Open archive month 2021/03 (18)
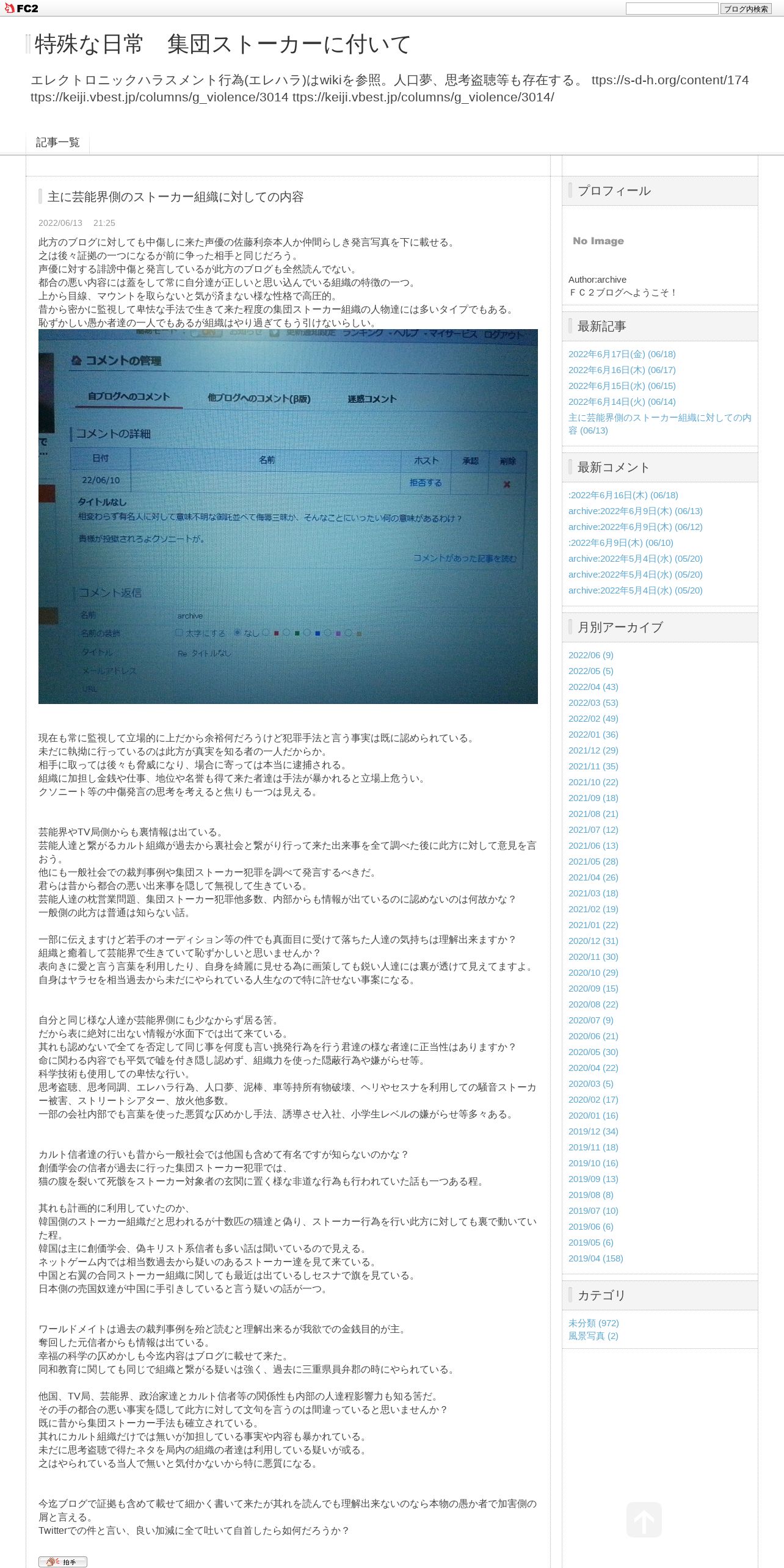This screenshot has width=784, height=1568. tap(593, 893)
